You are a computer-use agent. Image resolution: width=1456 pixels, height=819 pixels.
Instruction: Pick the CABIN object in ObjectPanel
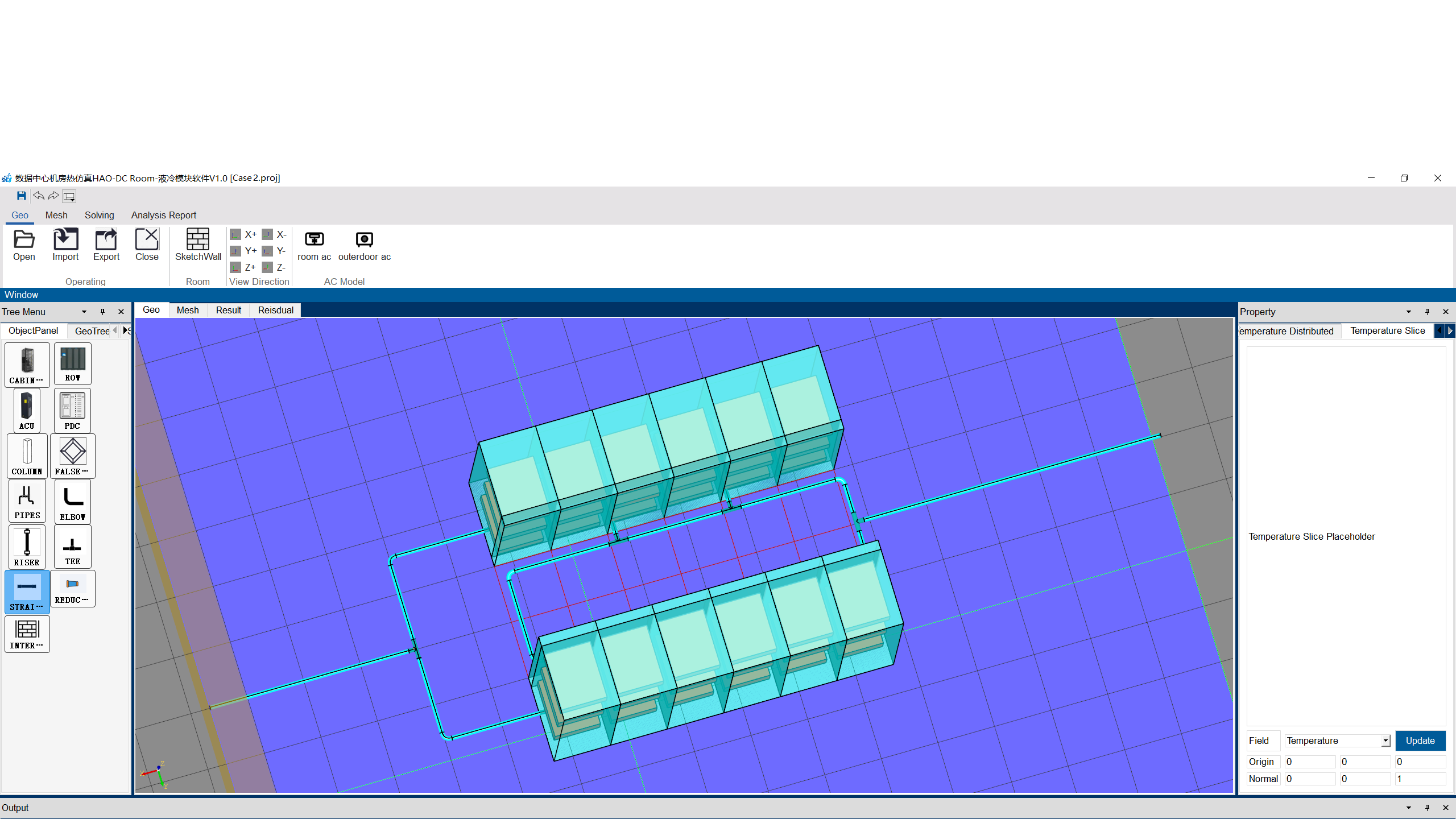[x=27, y=365]
